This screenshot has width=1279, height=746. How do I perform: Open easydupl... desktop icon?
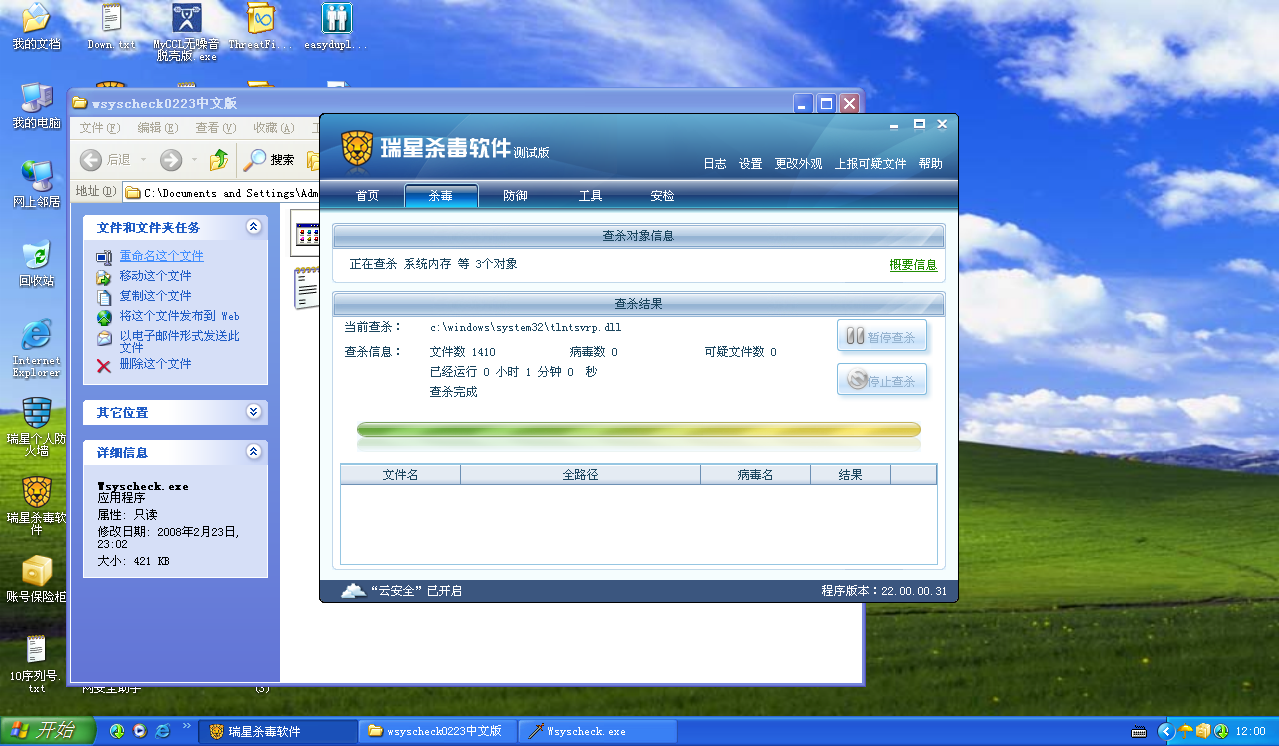[336, 27]
